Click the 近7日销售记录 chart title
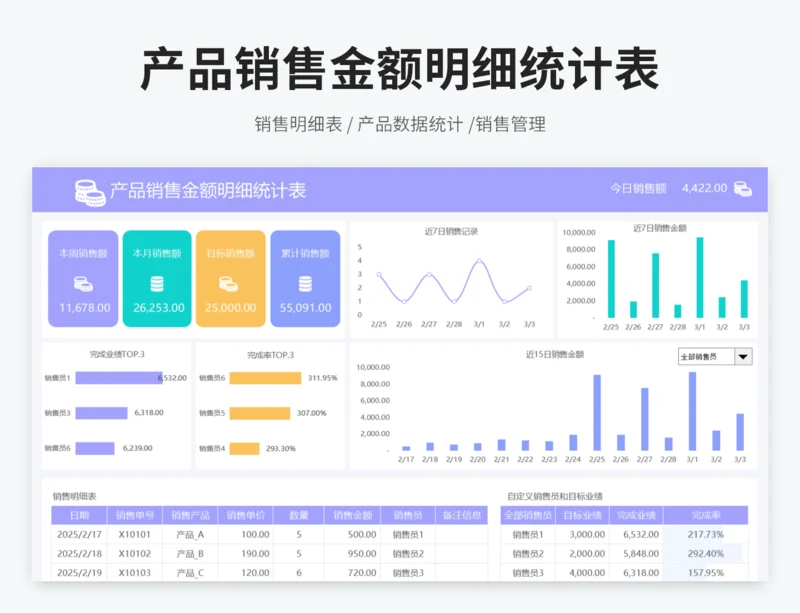This screenshot has height=613, width=800. pyautogui.click(x=451, y=231)
